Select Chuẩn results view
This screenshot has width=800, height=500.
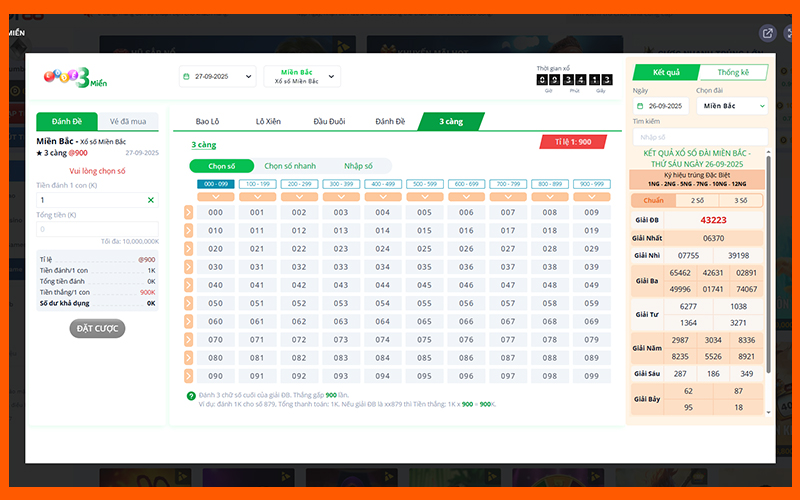[x=654, y=201]
